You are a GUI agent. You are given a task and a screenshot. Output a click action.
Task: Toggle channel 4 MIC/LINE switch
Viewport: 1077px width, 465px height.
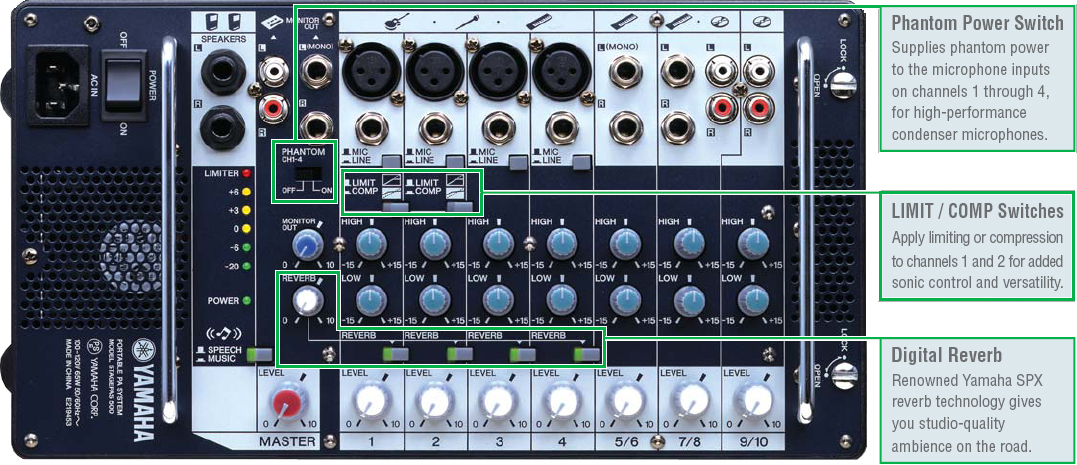coord(582,162)
